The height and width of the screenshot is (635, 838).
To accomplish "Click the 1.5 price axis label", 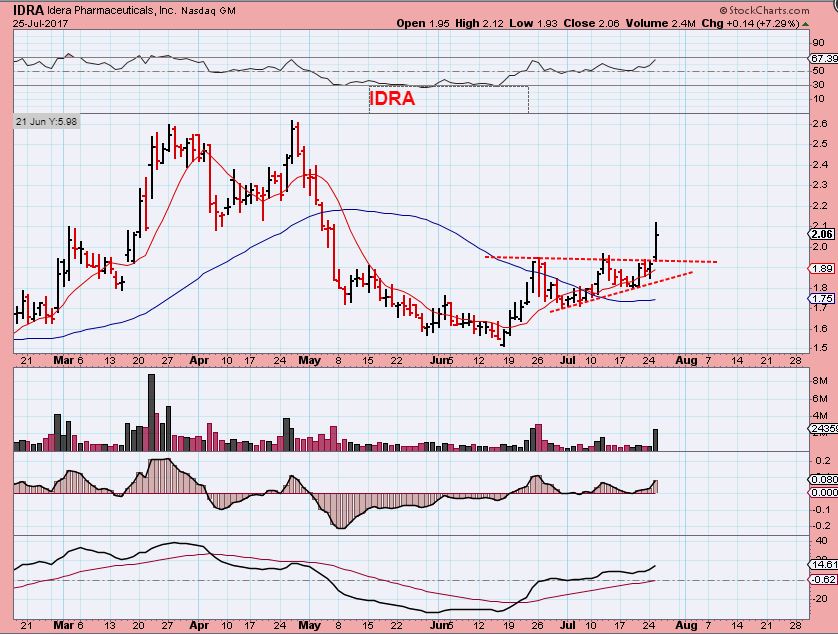I will [819, 348].
